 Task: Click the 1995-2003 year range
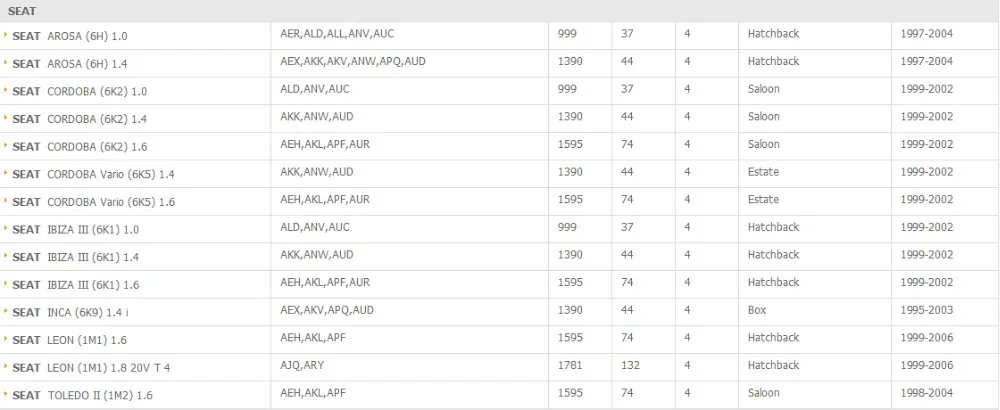click(927, 310)
